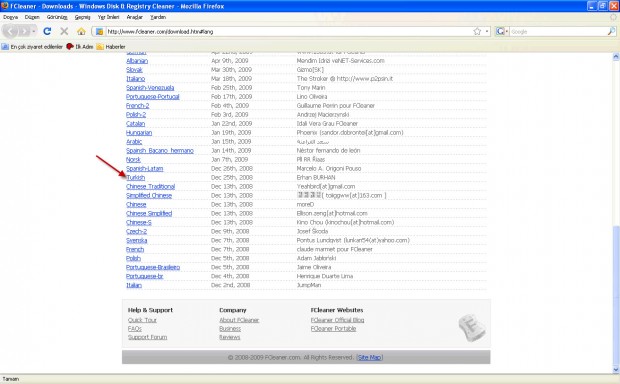Click the Stop loading X icon

click(64, 31)
